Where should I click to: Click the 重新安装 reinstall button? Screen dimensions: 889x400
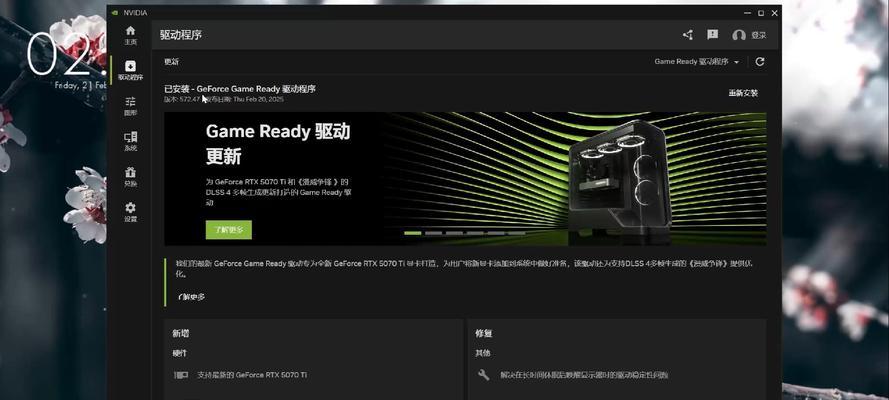click(x=743, y=93)
